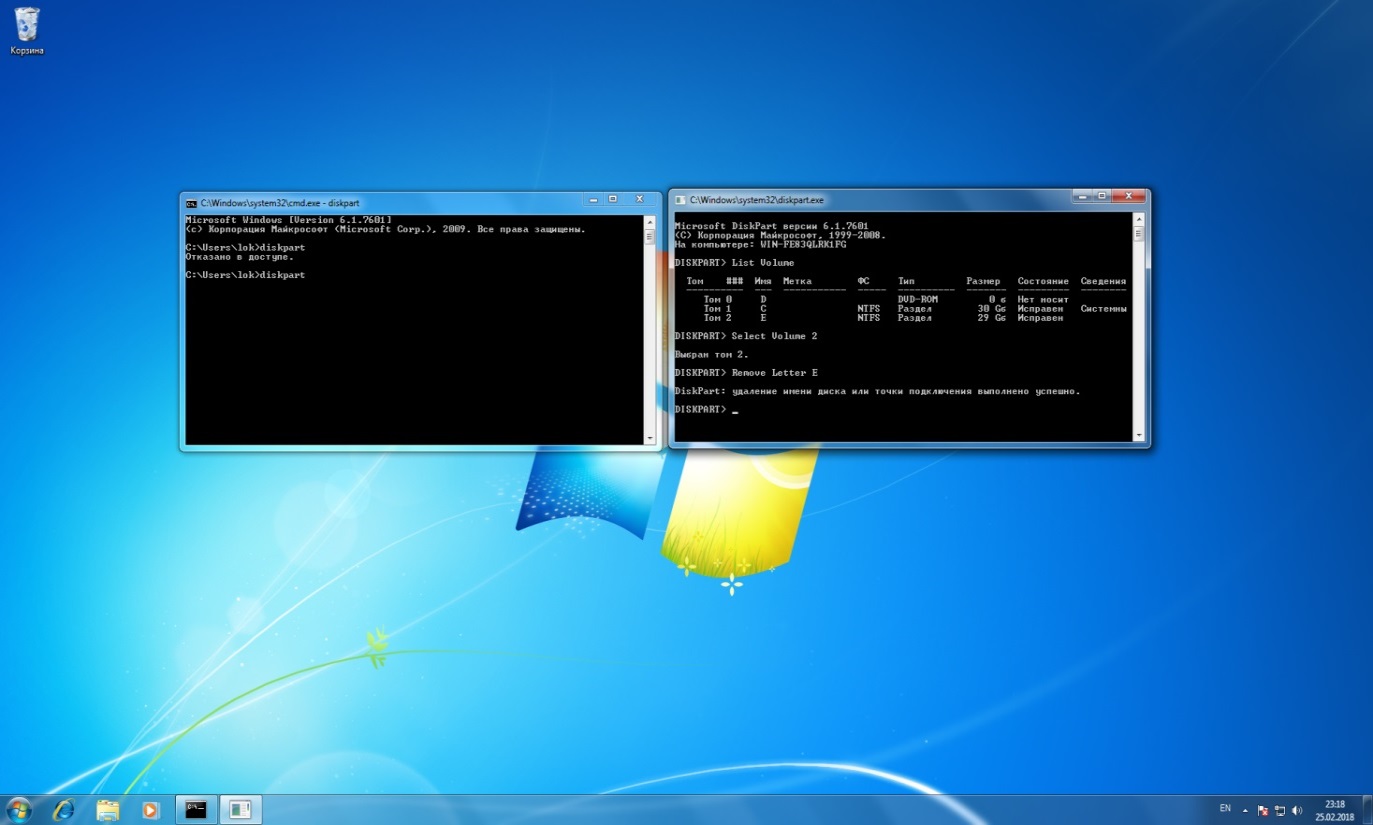Close the diskpart.exe window
The height and width of the screenshot is (825, 1373).
tap(1129, 196)
